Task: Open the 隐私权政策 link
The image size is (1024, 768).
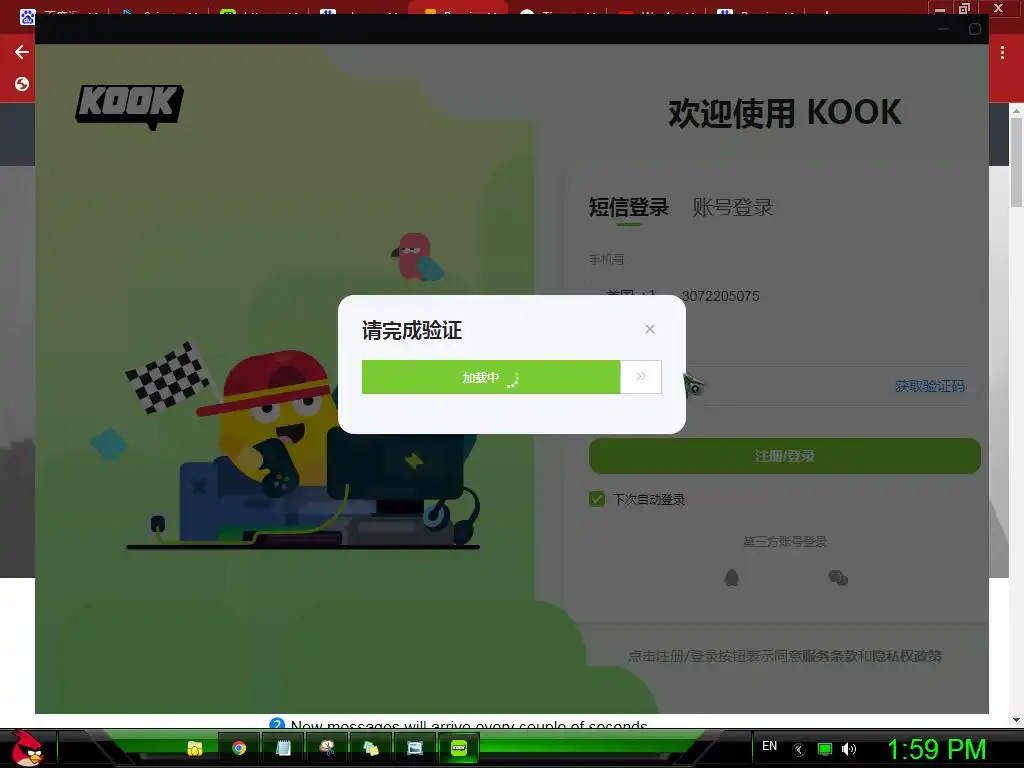Action: point(908,656)
